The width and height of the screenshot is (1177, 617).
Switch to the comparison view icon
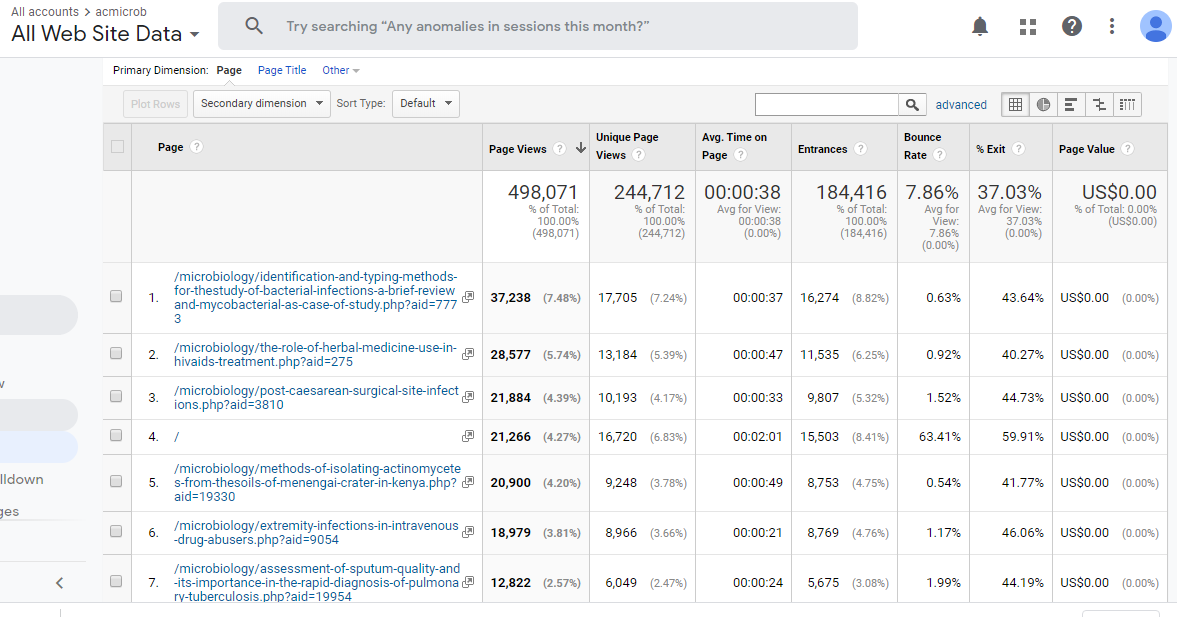[1099, 104]
